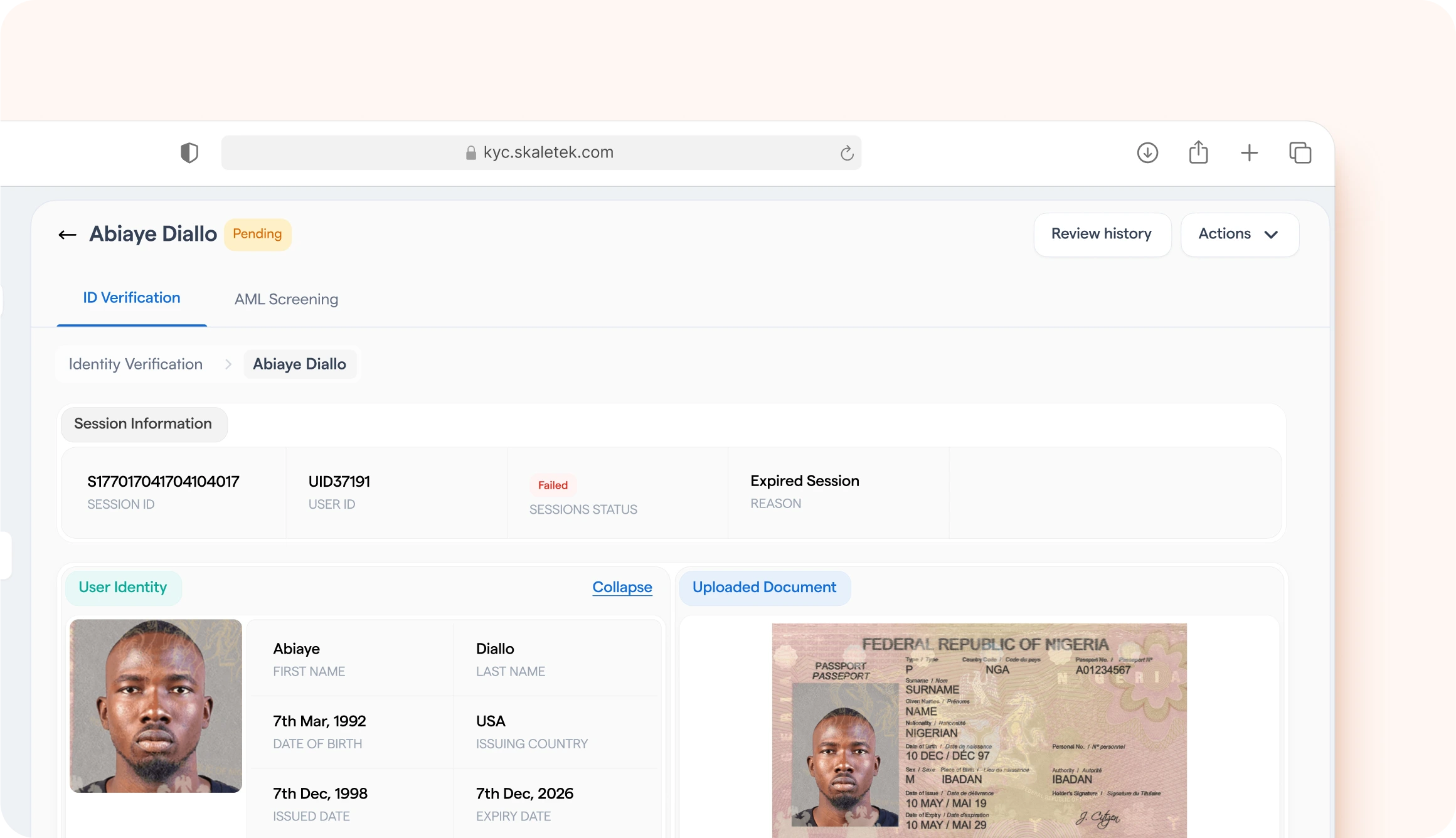Click the browser share icon
This screenshot has width=1456, height=838.
pos(1198,152)
